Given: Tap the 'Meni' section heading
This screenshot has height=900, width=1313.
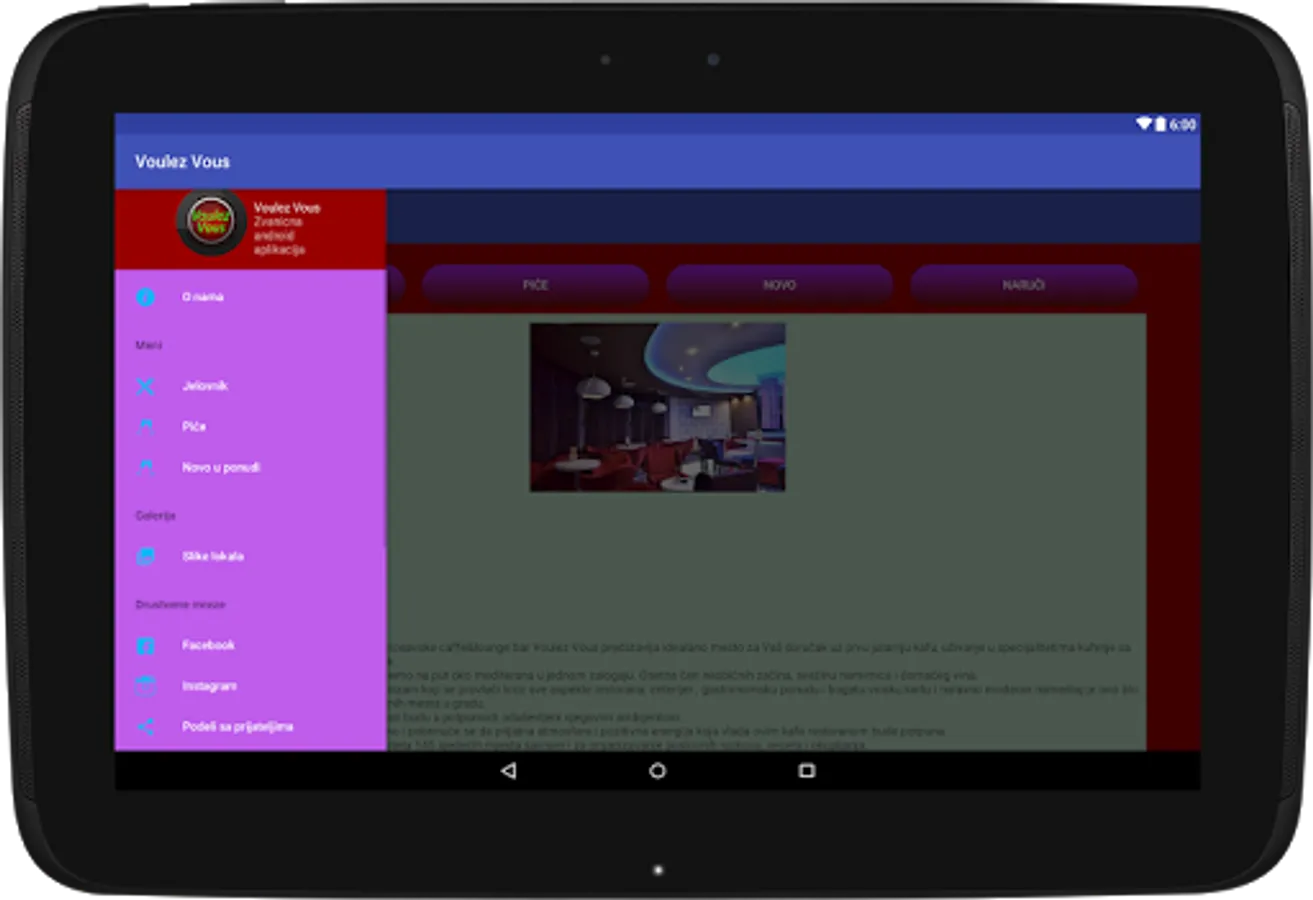Looking at the screenshot, I should click(149, 346).
